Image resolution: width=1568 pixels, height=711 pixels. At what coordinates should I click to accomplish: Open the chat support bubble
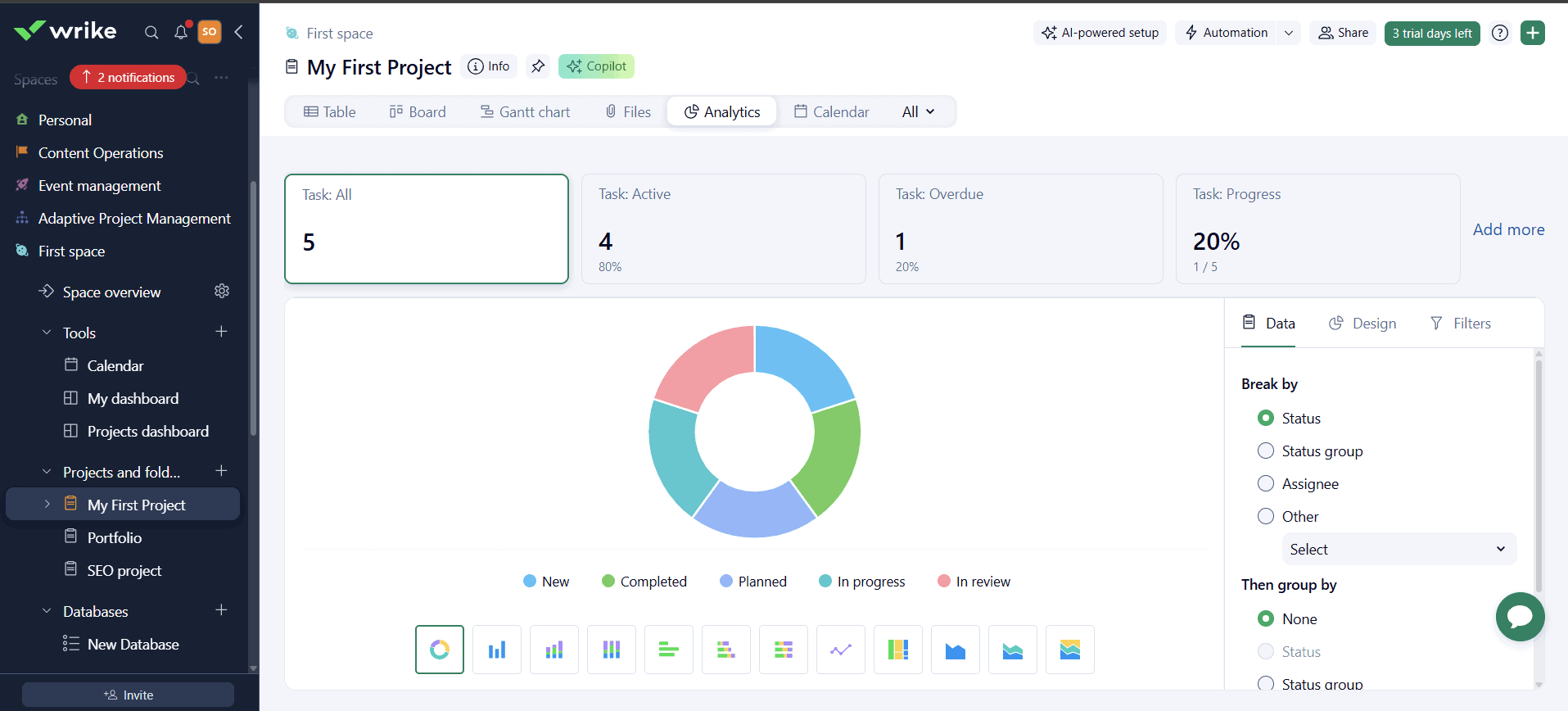click(x=1520, y=616)
